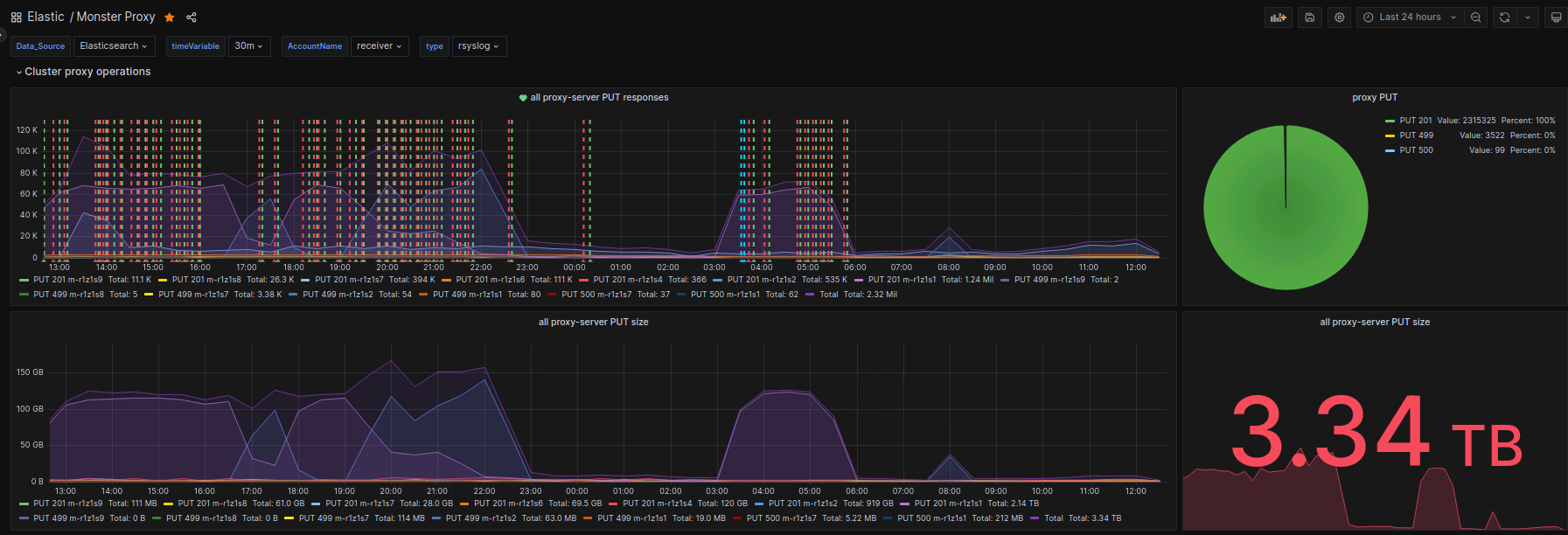Zoom out the time range

coord(1476,17)
